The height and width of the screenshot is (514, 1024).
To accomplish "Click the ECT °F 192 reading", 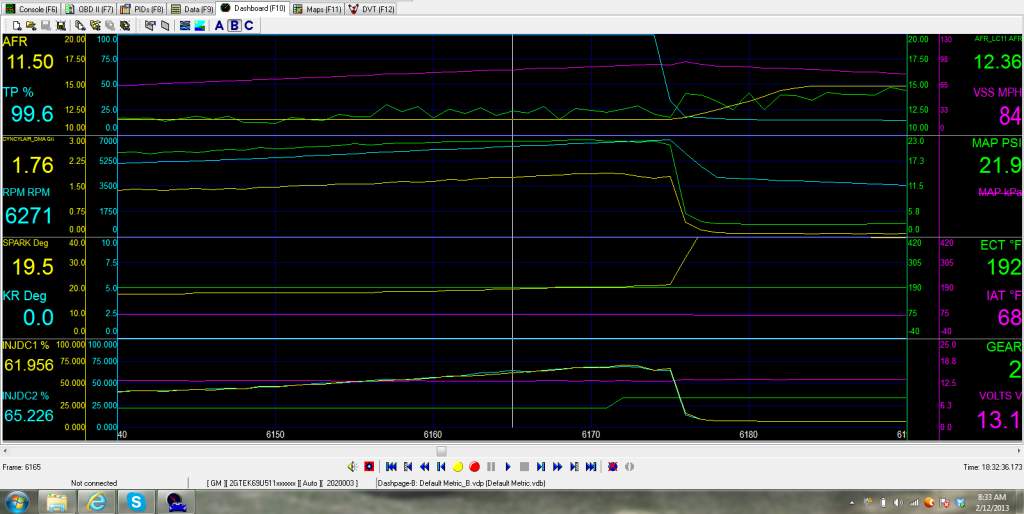I will (1005, 267).
